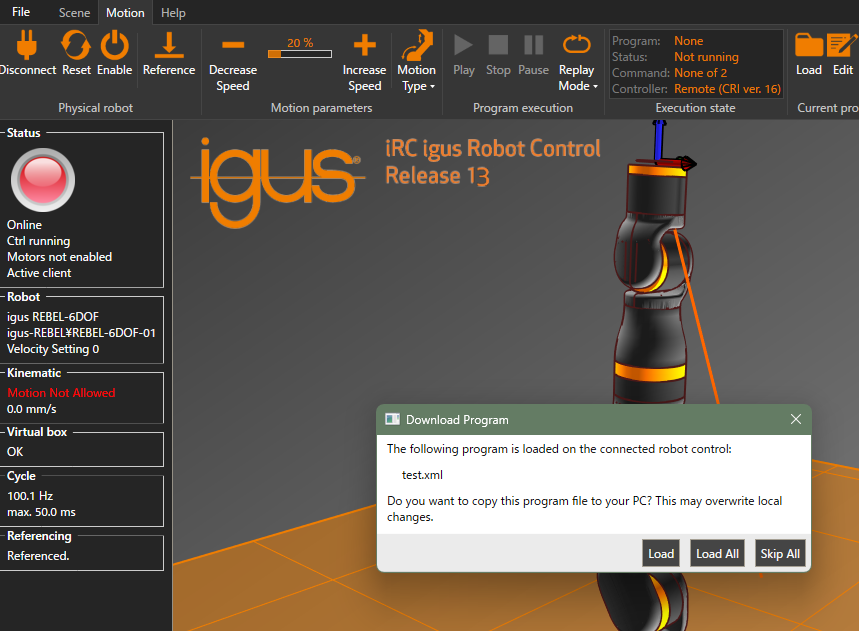Pause the running program
Screen dimensions: 859x631
coord(533,46)
